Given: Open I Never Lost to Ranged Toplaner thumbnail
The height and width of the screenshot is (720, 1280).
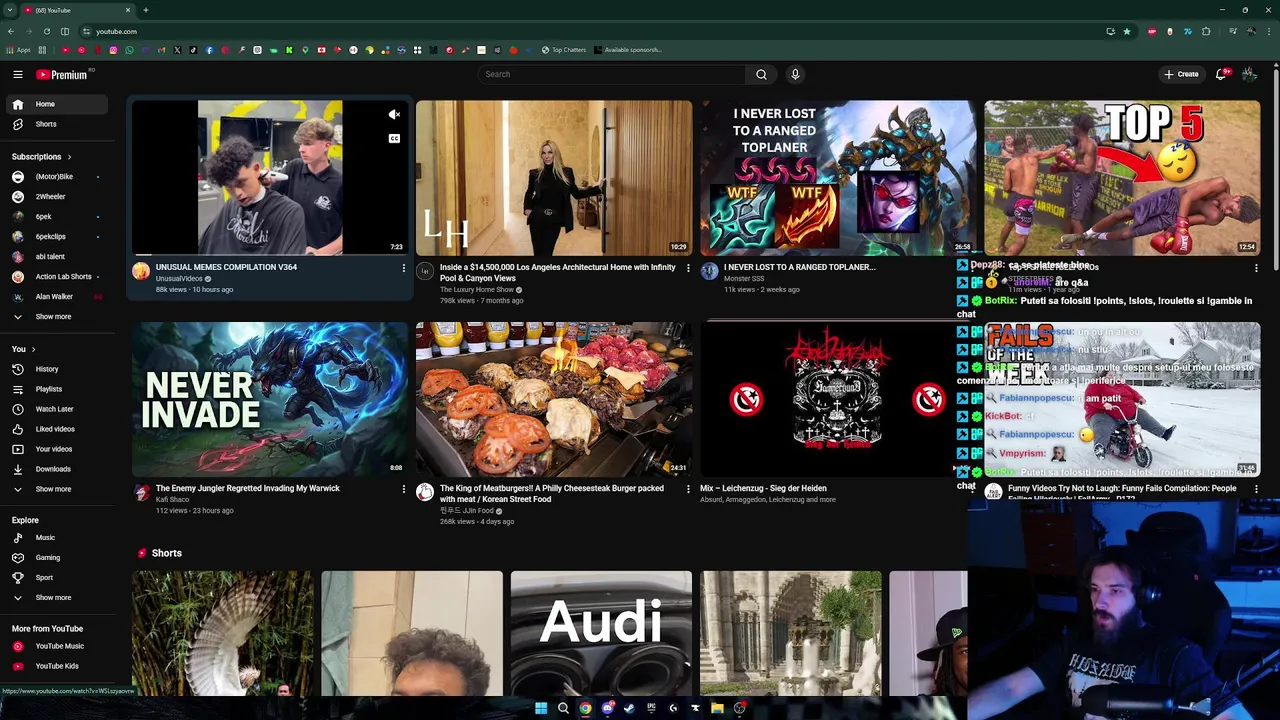Looking at the screenshot, I should [x=838, y=178].
